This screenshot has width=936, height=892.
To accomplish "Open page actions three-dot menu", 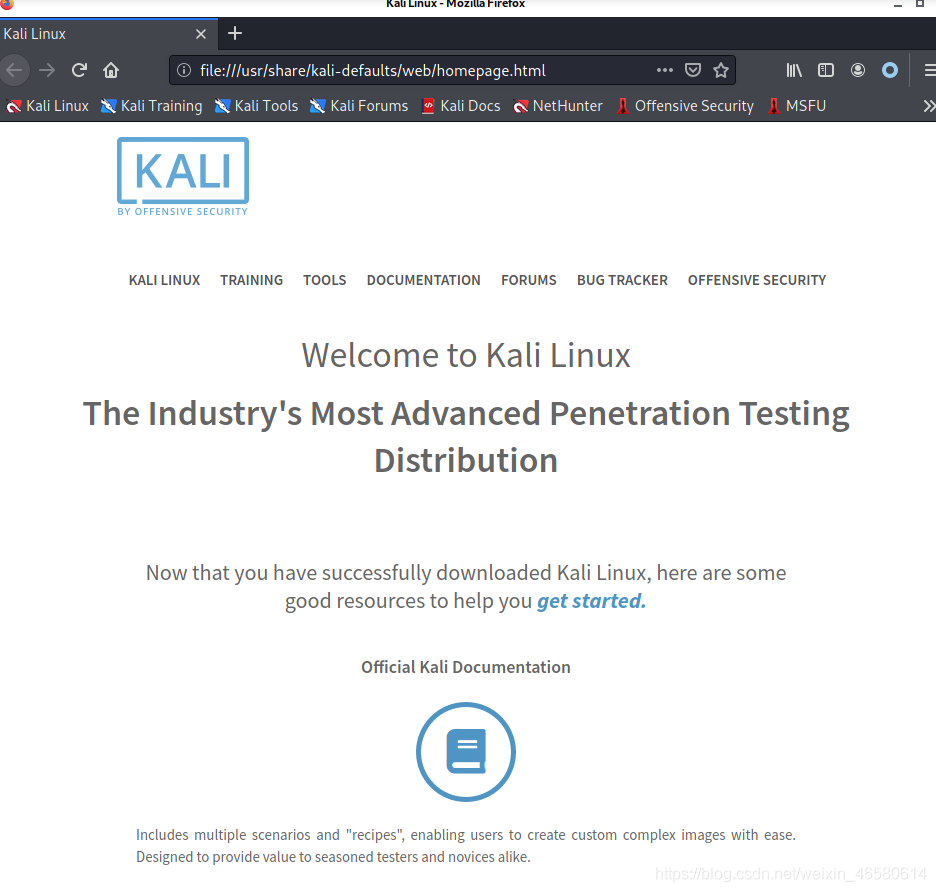I will pyautogui.click(x=664, y=70).
